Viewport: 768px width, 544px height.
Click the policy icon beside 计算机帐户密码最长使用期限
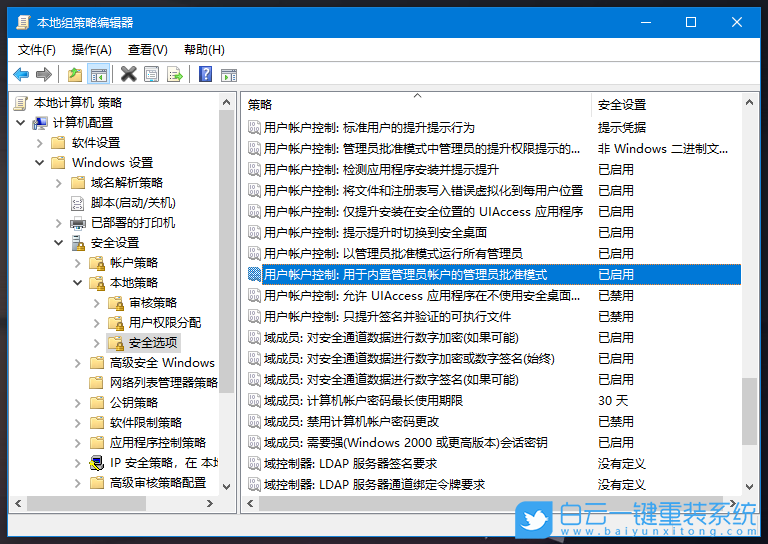[x=254, y=401]
